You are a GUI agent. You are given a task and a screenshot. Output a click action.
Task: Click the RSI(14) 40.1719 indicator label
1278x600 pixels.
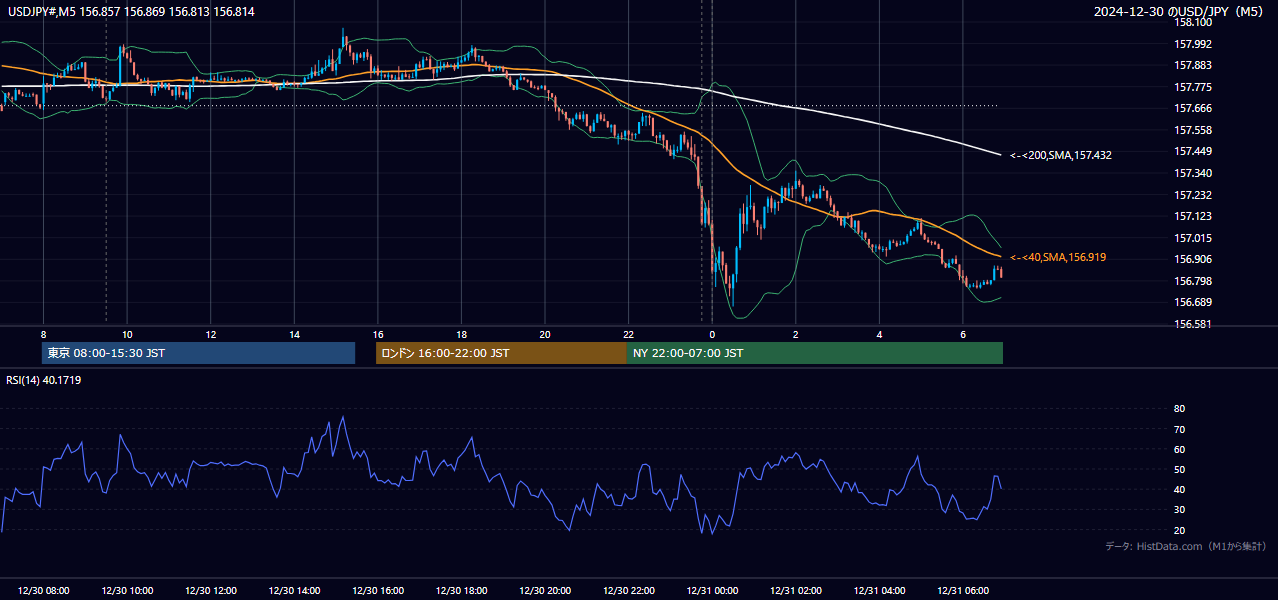[44, 380]
